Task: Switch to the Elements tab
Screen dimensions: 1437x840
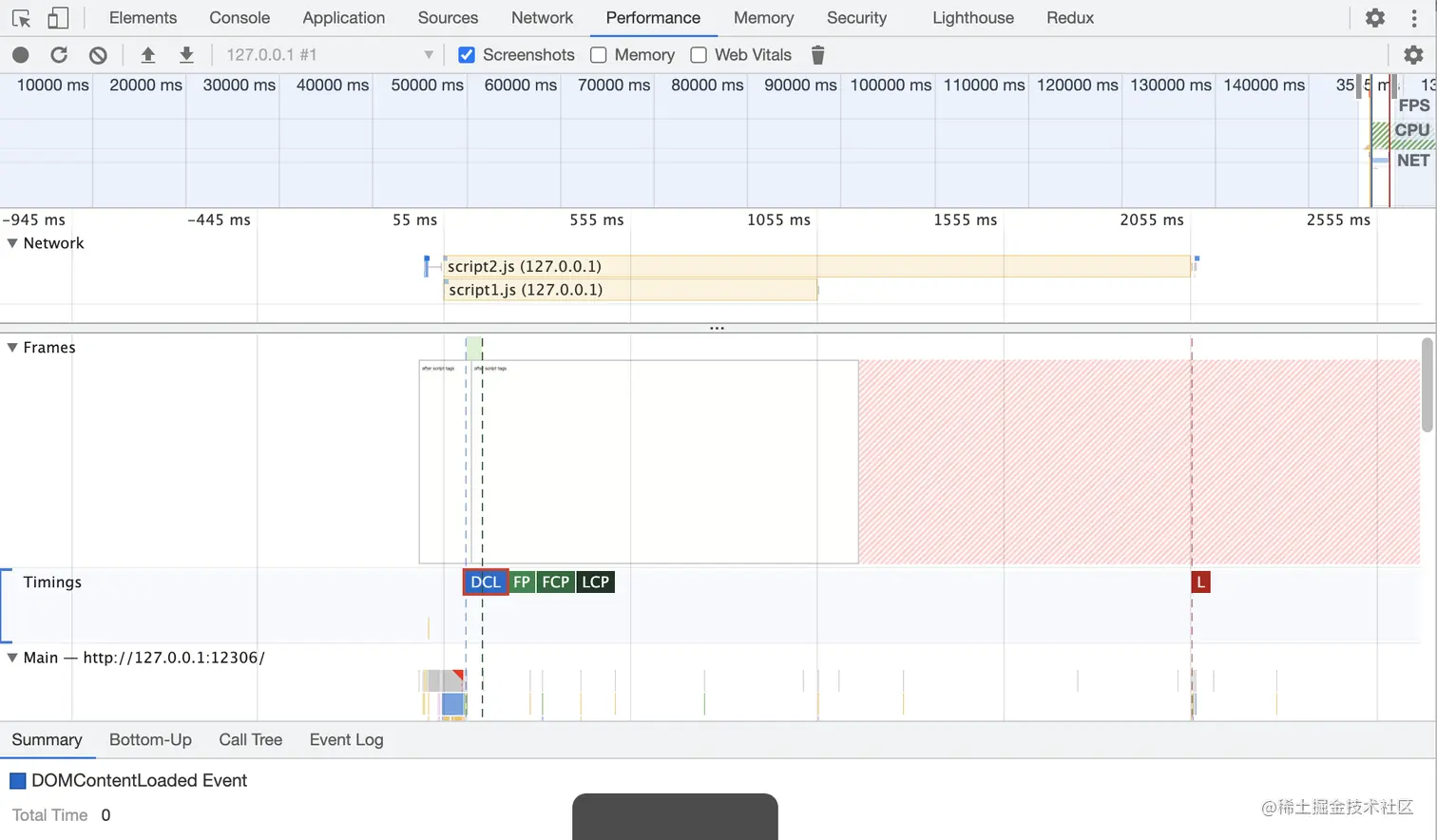Action: click(x=143, y=18)
